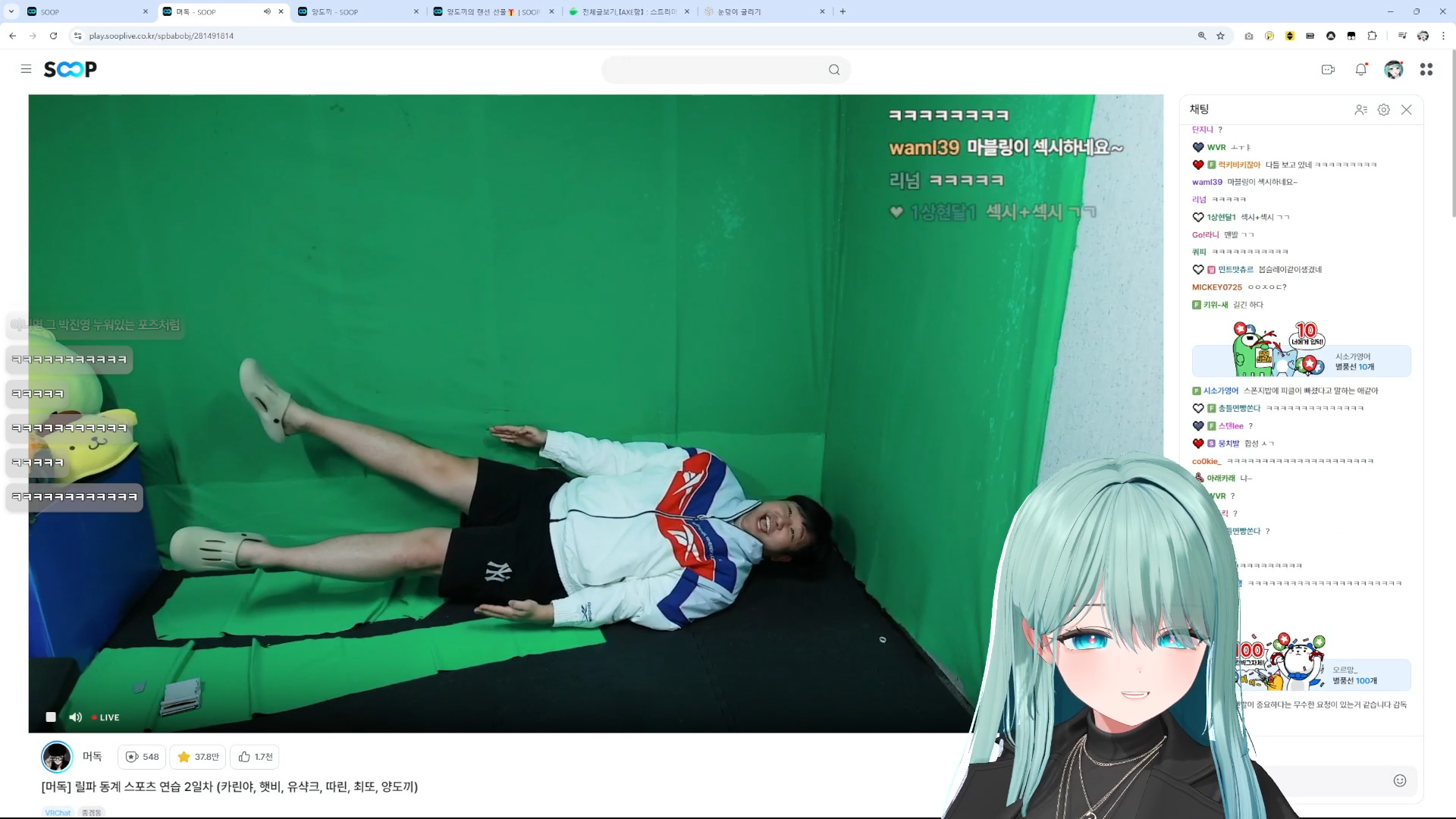Open the hamburger side menu
The width and height of the screenshot is (1456, 819).
click(26, 69)
